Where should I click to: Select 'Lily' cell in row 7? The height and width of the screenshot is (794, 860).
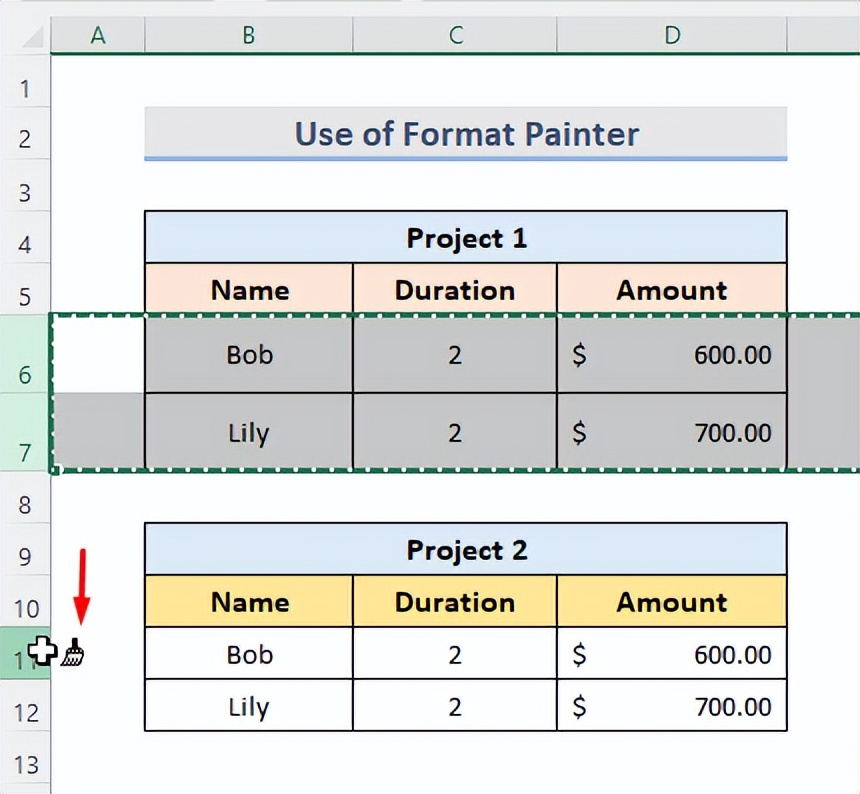coord(249,432)
